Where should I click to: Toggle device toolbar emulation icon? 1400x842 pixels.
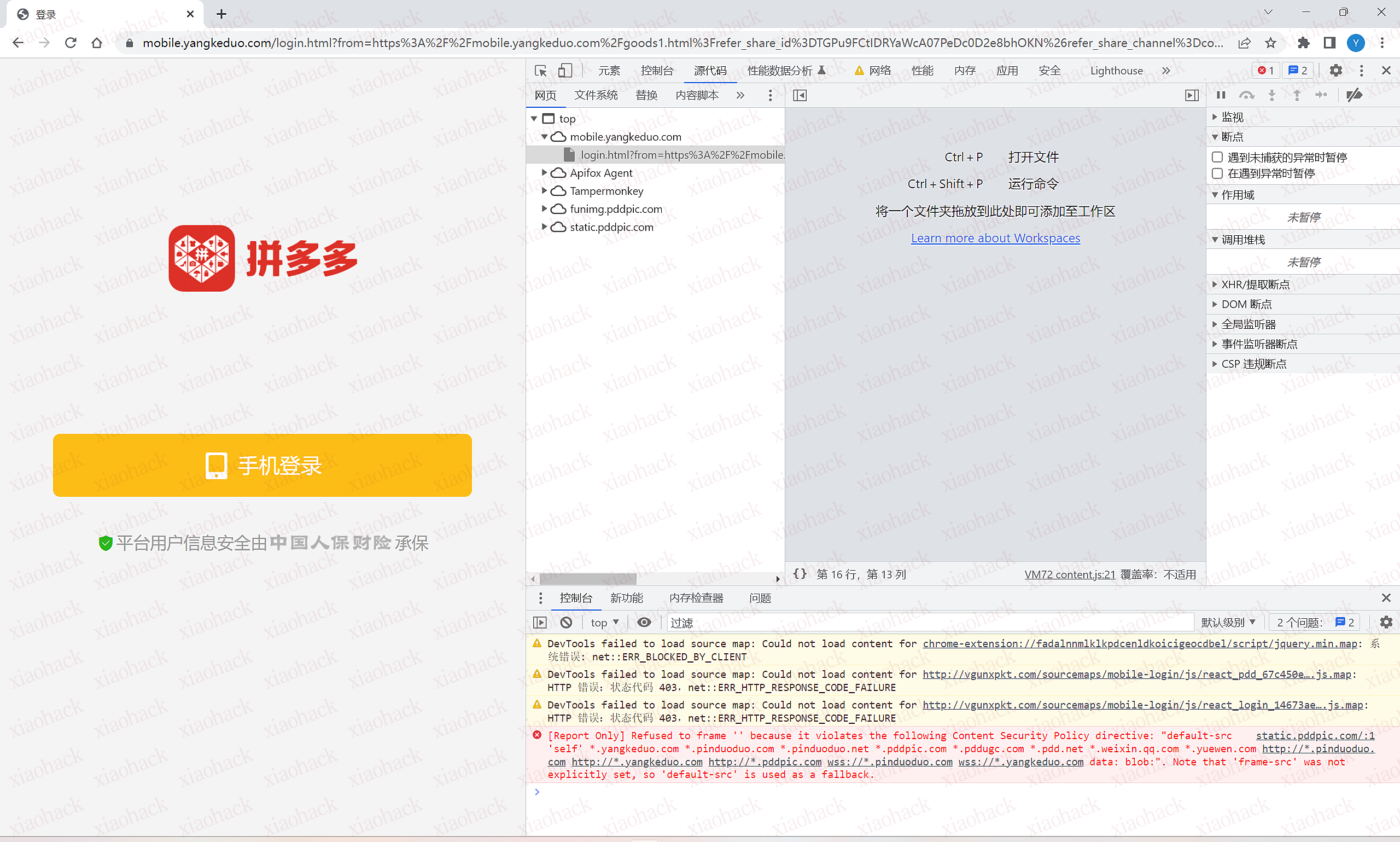(565, 71)
